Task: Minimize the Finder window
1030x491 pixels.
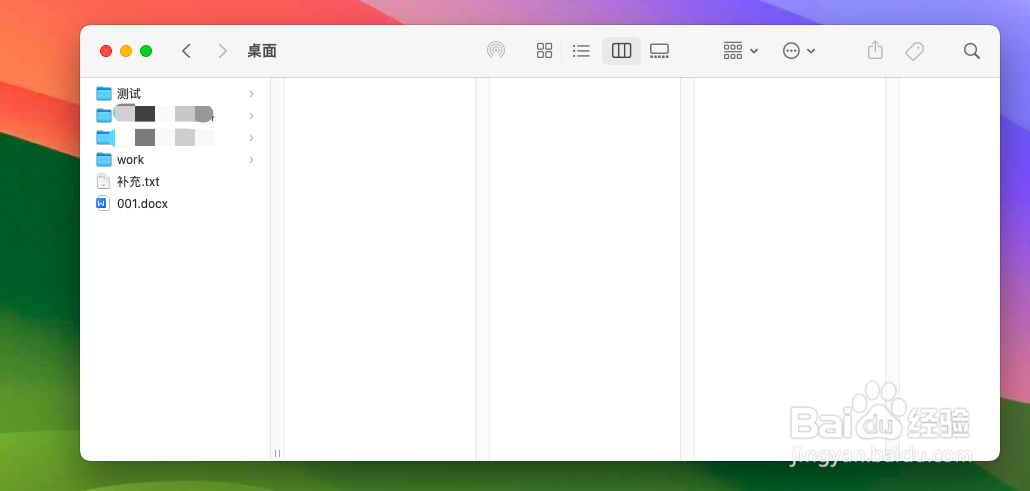Action: [x=126, y=51]
